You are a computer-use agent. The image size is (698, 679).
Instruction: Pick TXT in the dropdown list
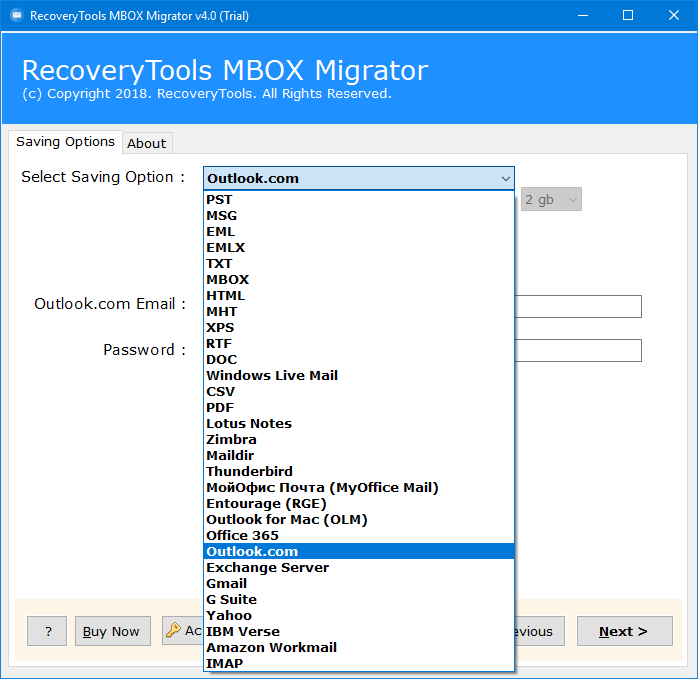click(x=359, y=264)
